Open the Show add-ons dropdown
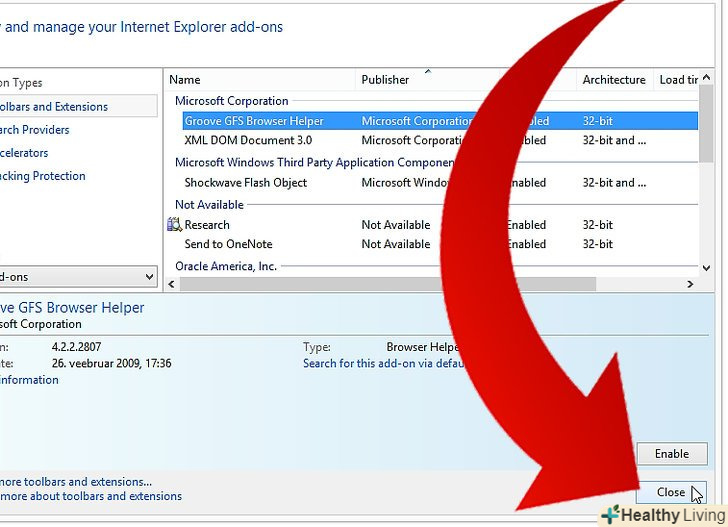 pyautogui.click(x=78, y=277)
